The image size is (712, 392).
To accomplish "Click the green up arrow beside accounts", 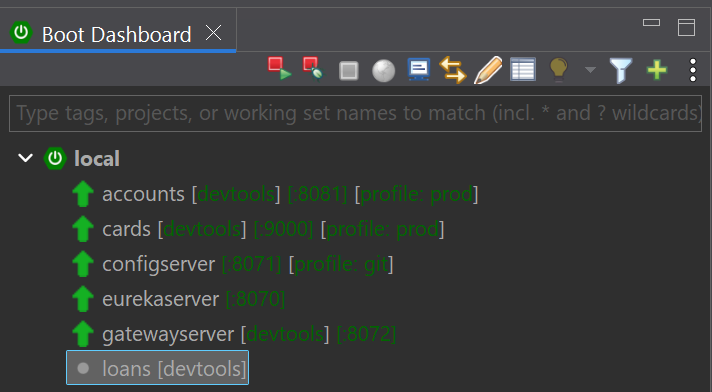I will (x=83, y=194).
